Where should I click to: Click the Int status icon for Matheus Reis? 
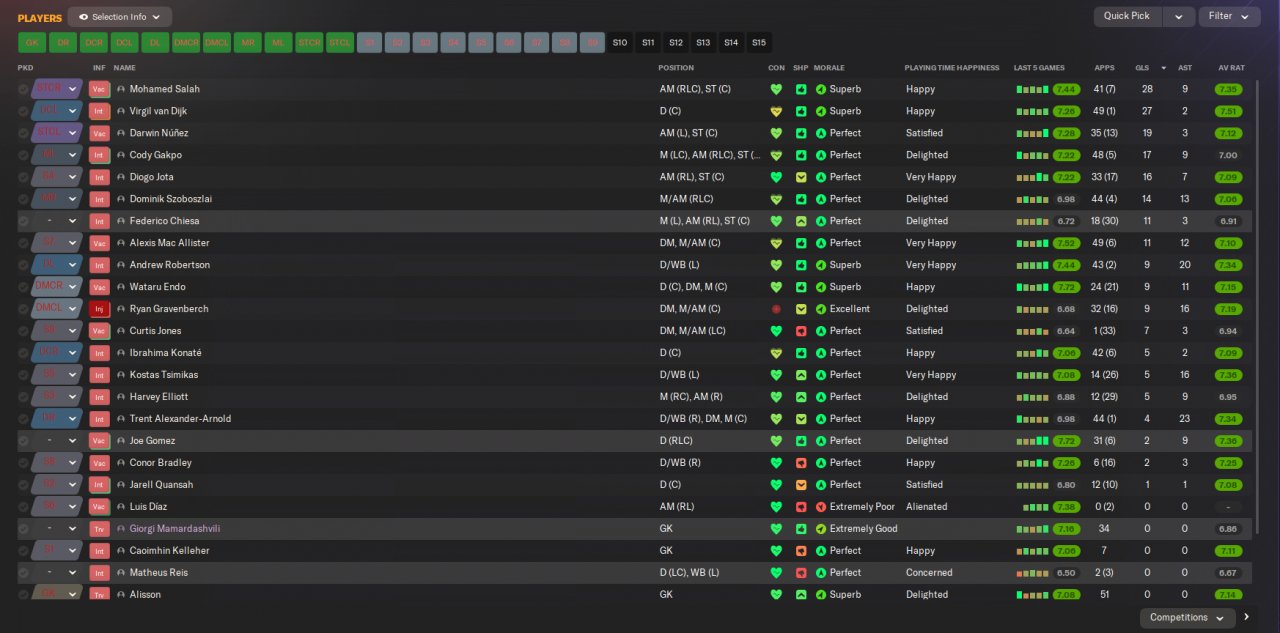pos(99,573)
